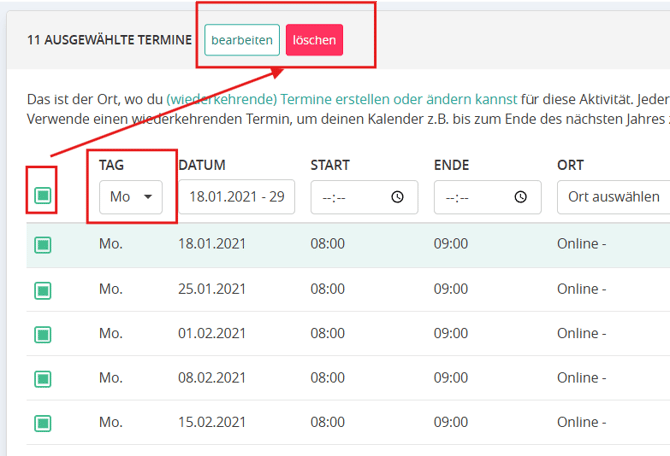
Task: Open the TAG weekday dropdown showing Mo
Action: [132, 197]
